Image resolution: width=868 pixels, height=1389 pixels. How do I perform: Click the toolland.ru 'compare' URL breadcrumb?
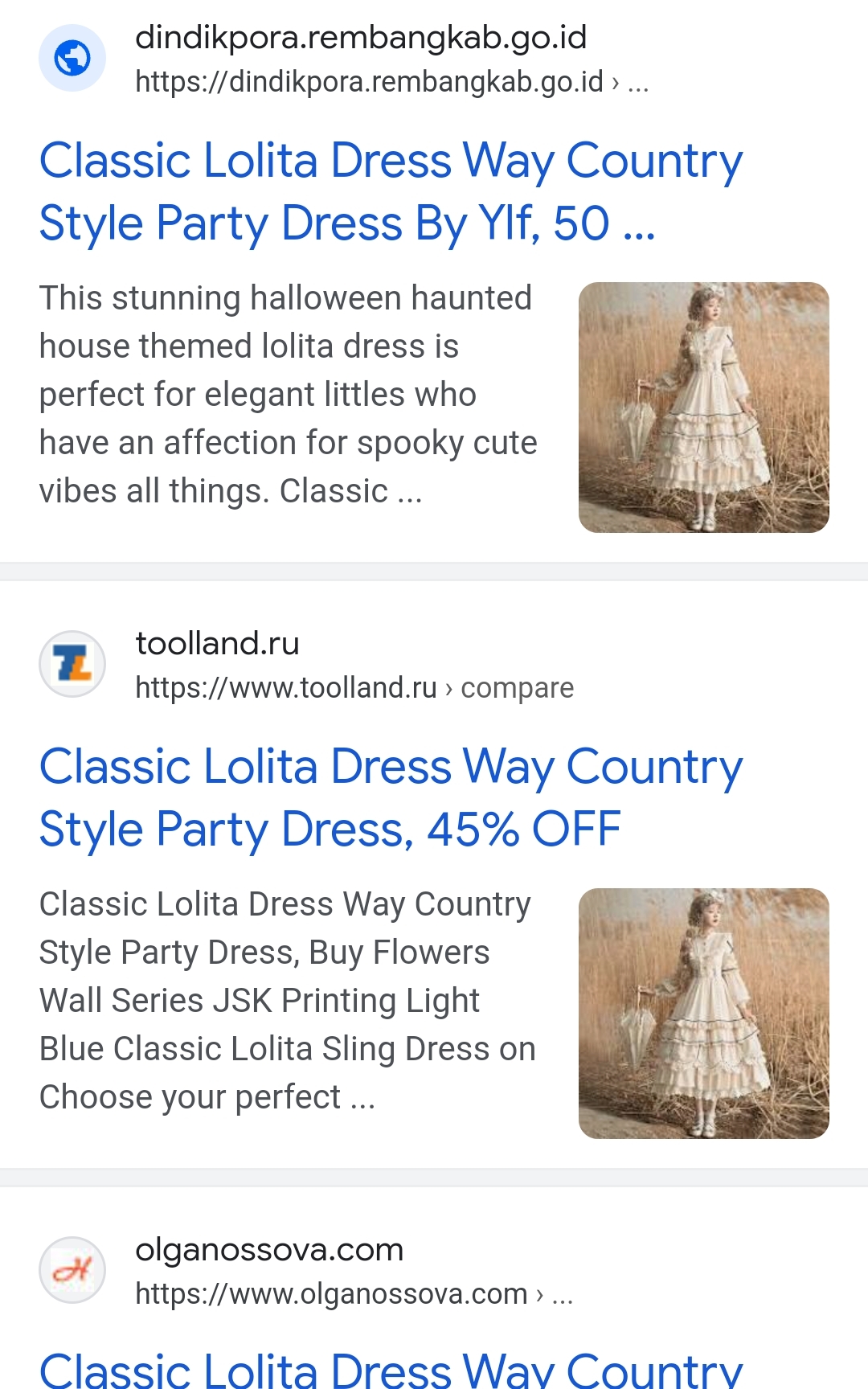pos(517,688)
